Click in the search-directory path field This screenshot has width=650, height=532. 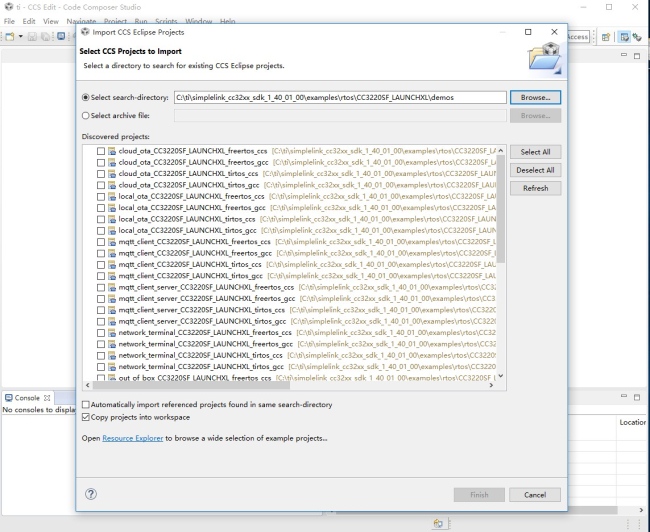pos(338,97)
